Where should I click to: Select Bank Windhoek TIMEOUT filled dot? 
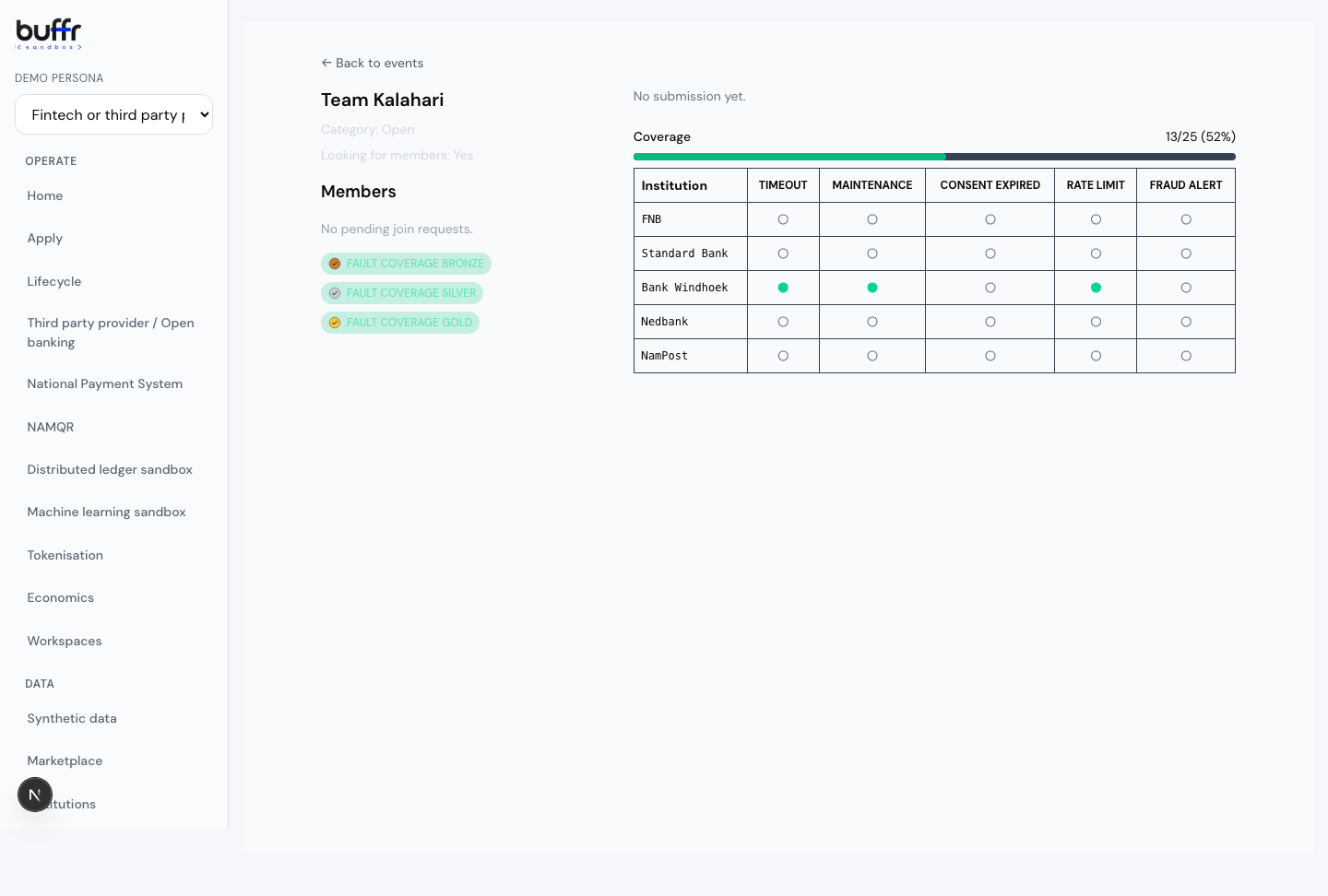[783, 288]
